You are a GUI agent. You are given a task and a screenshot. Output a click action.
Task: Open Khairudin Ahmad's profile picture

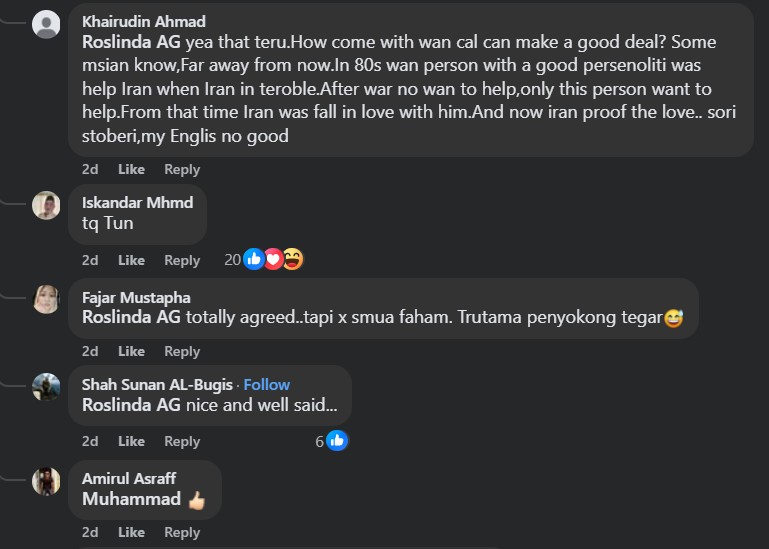tap(46, 24)
